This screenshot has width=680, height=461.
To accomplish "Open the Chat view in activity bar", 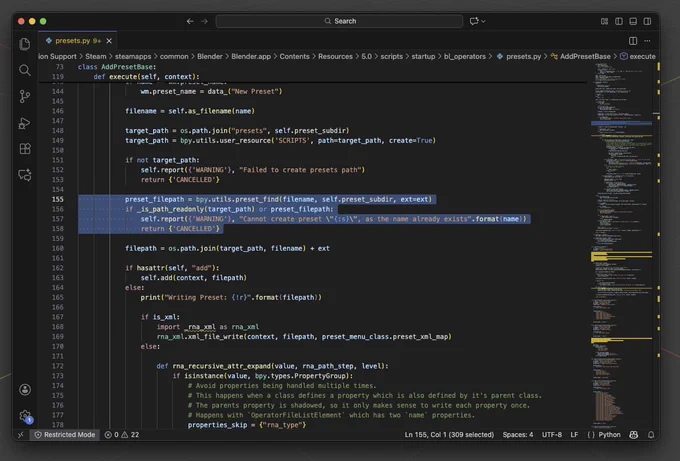I will [25, 175].
